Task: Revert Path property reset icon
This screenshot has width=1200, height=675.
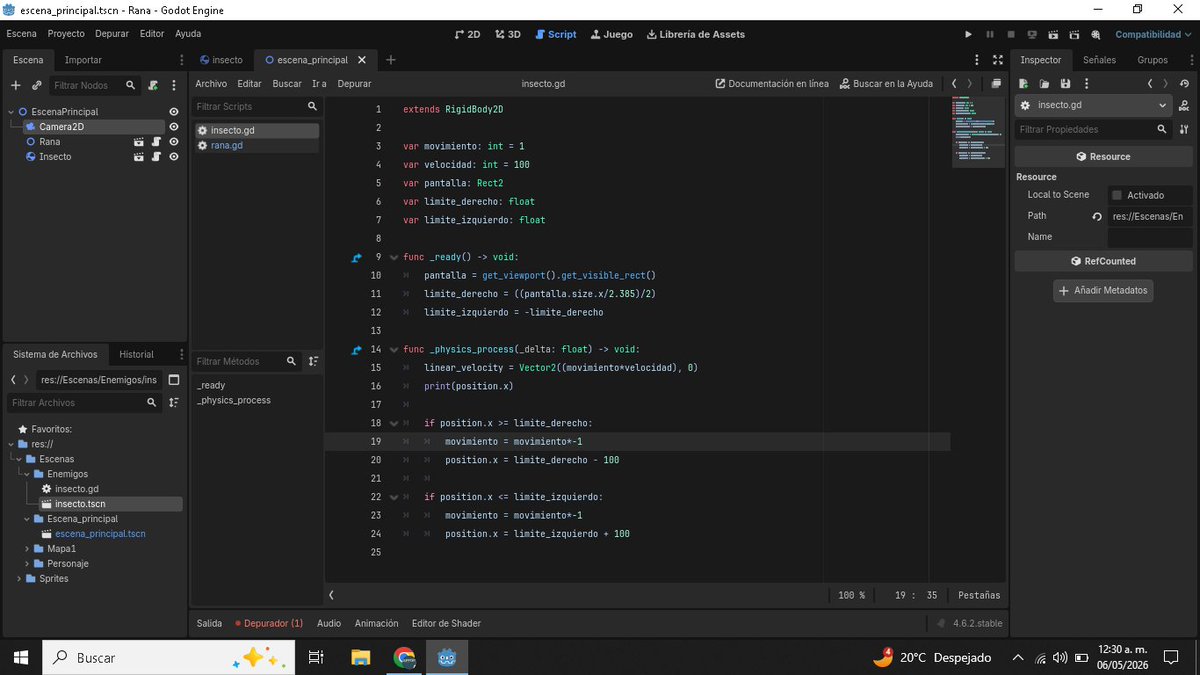Action: 1097,216
